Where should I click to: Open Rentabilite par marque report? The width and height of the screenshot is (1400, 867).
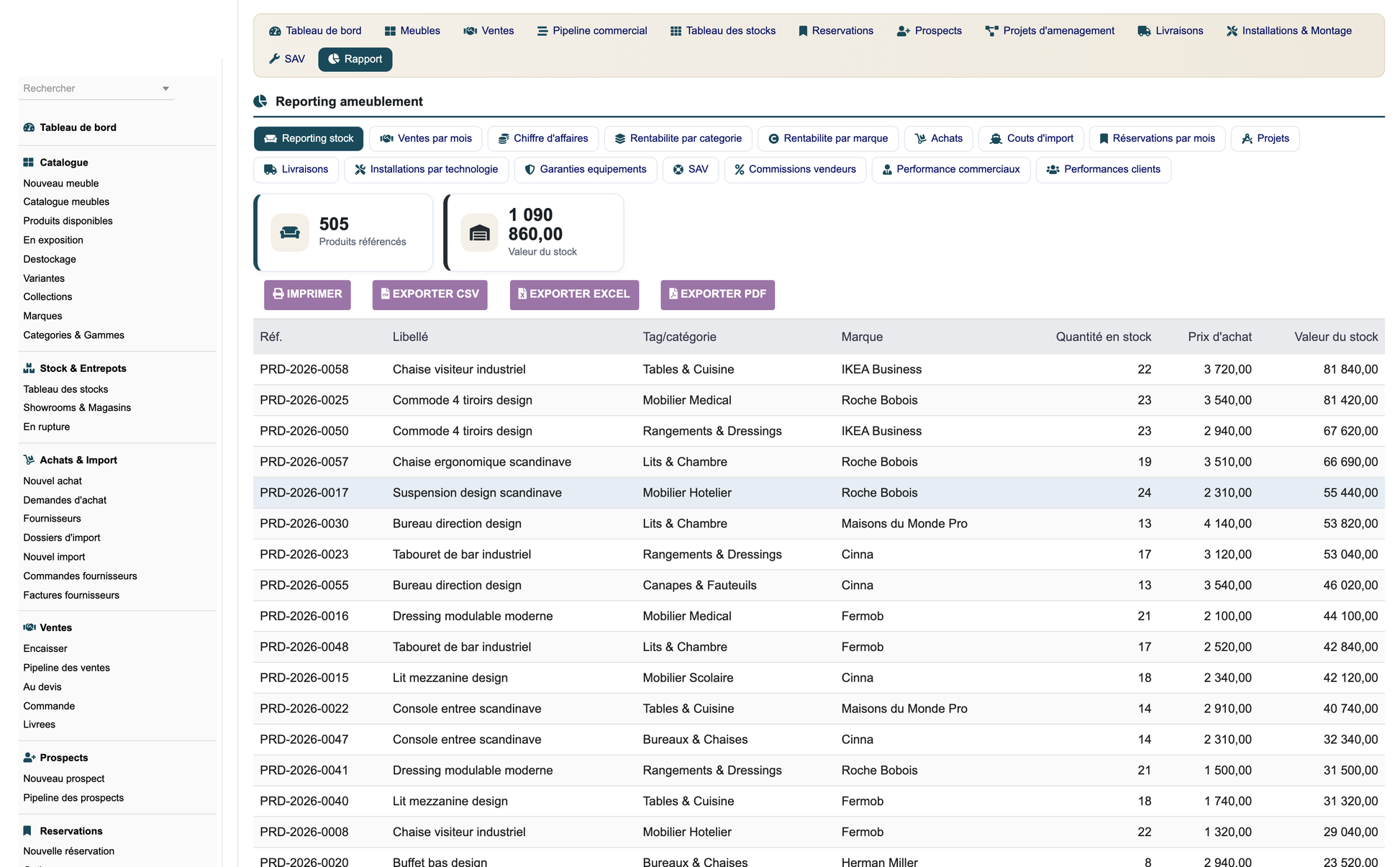click(x=828, y=139)
